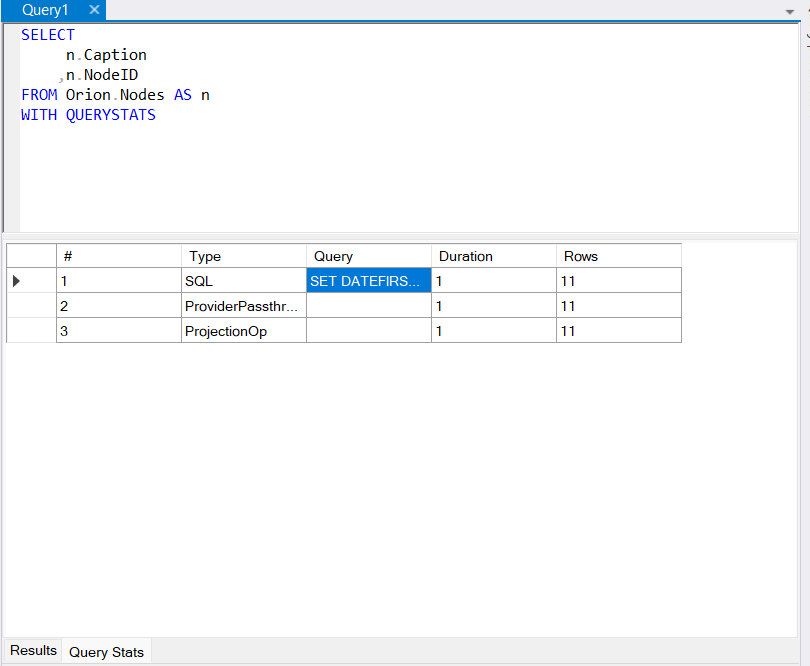Viewport: 810px width, 666px height.
Task: Select the ProviderPassthr... type cell
Action: coord(244,305)
